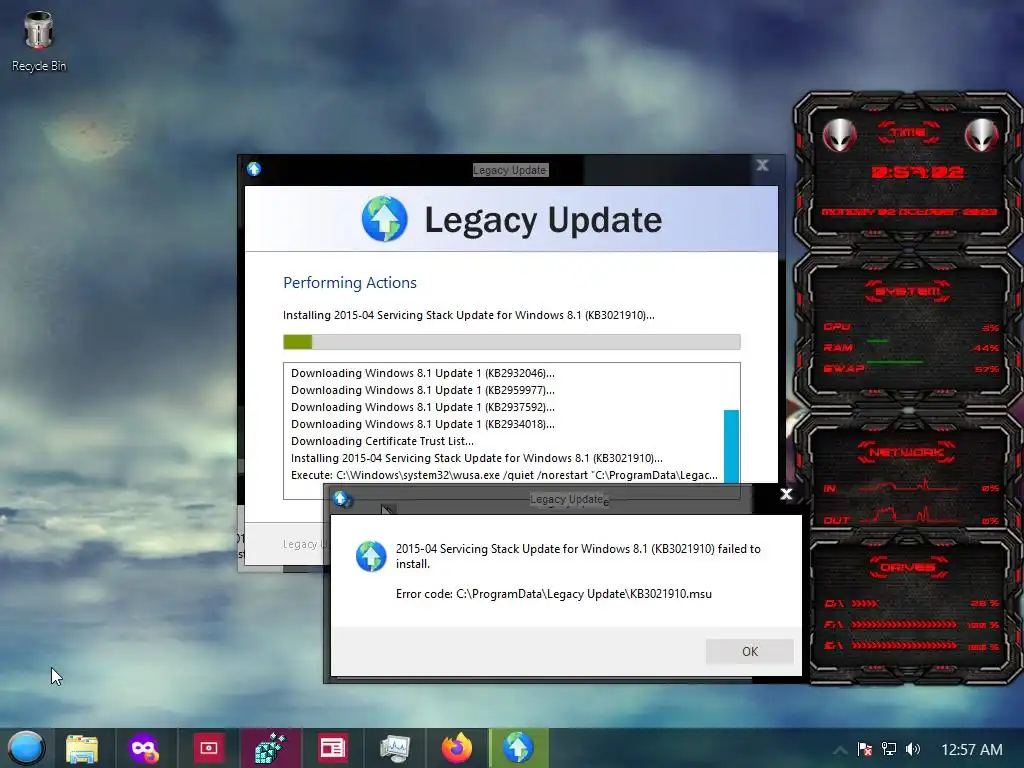Click the 12:57 AM taskbar clock
This screenshot has height=768, width=1024.
[971, 750]
